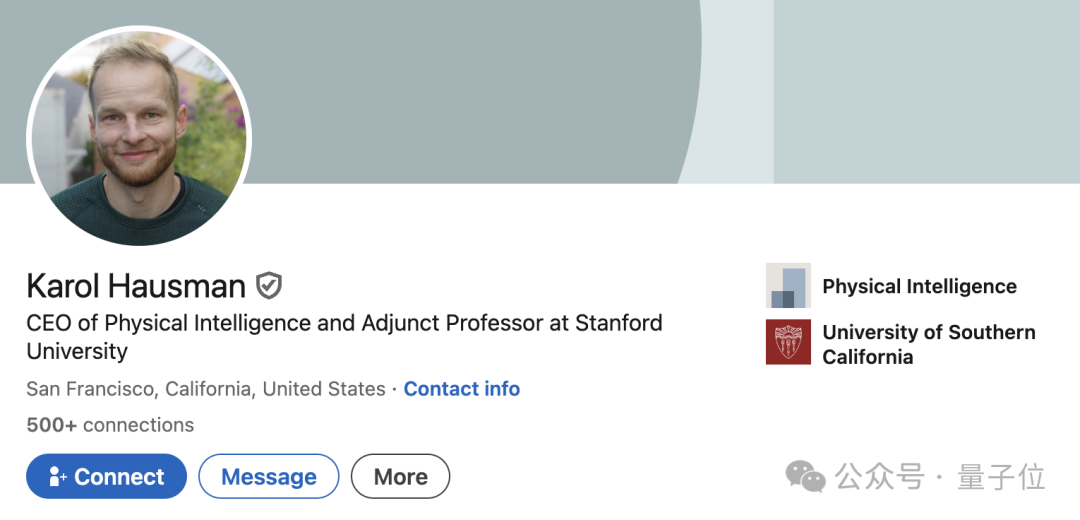Click the name Karol Hausman
The width and height of the screenshot is (1080, 520).
136,286
